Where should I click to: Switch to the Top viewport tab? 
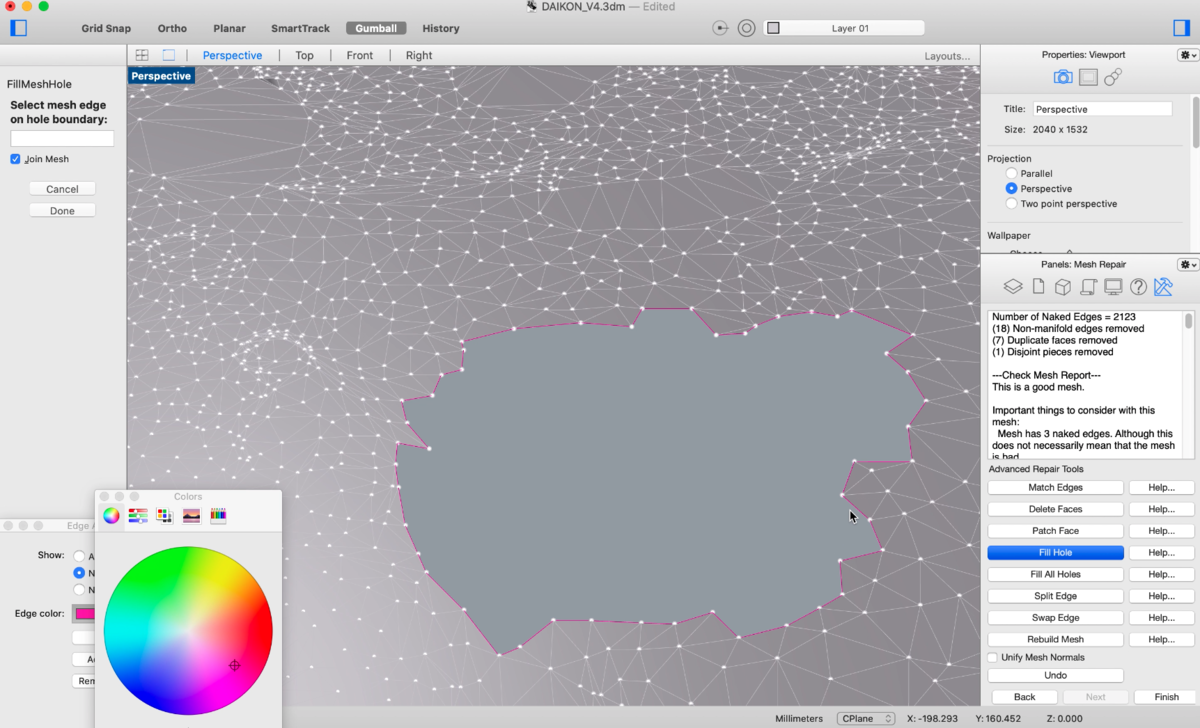tap(304, 56)
